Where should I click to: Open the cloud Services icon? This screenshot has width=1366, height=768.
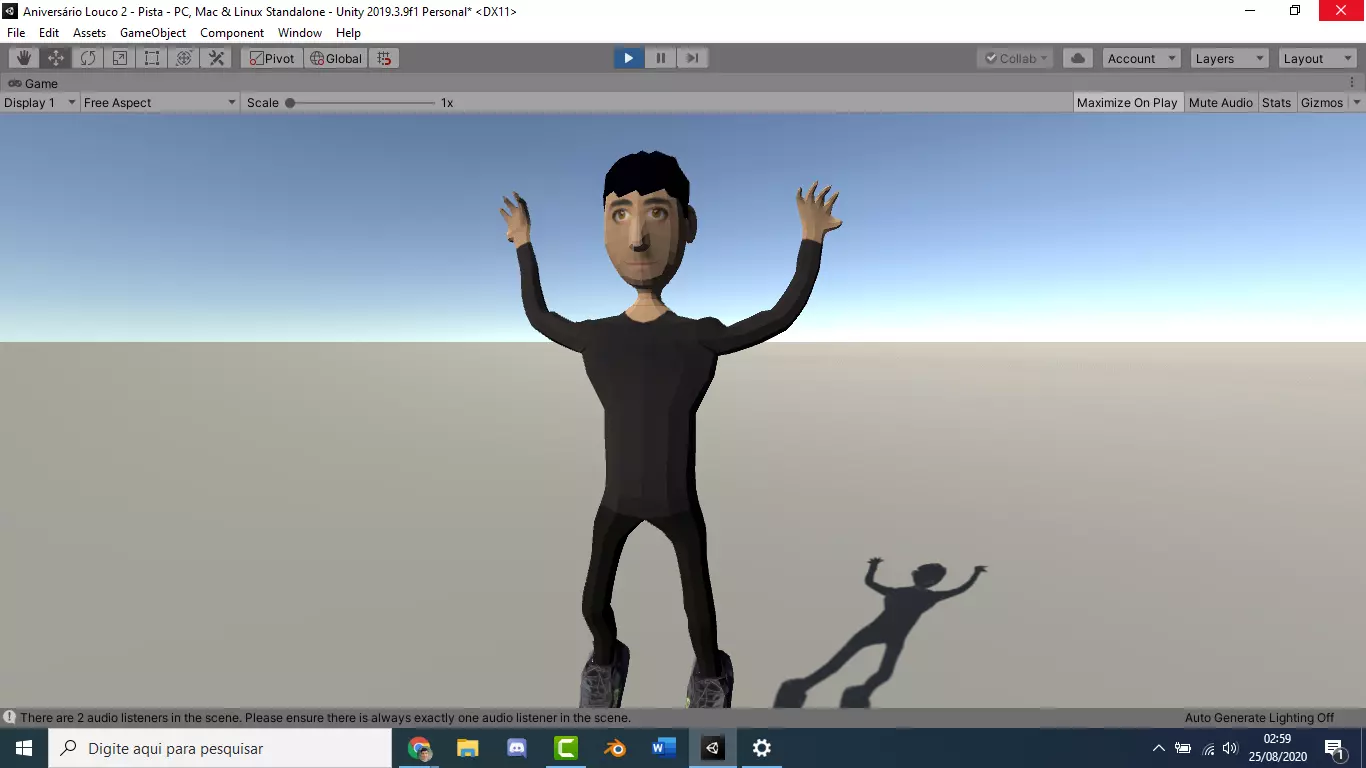[1078, 58]
